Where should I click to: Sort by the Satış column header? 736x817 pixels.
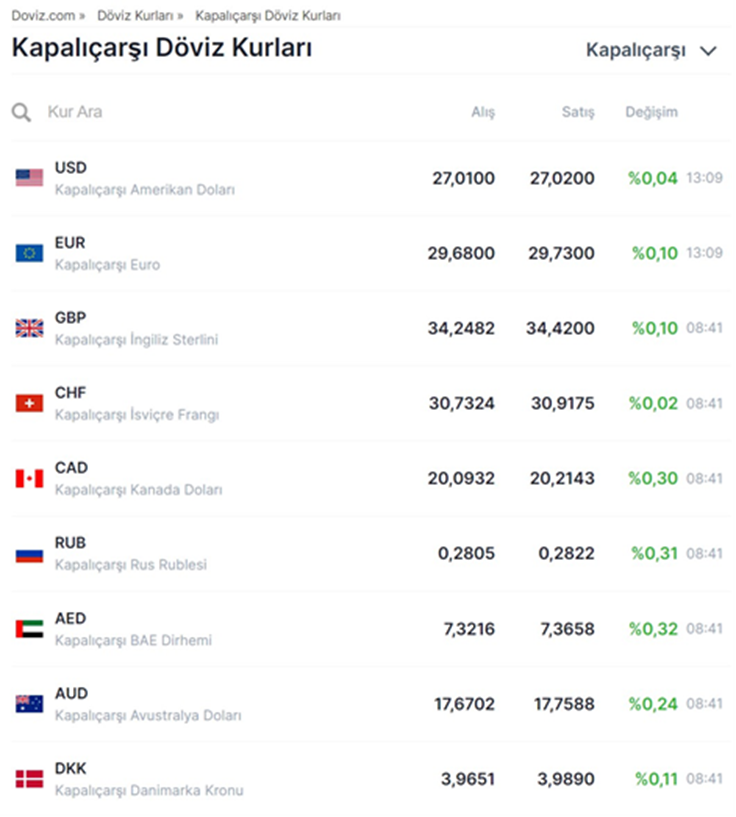(x=577, y=112)
